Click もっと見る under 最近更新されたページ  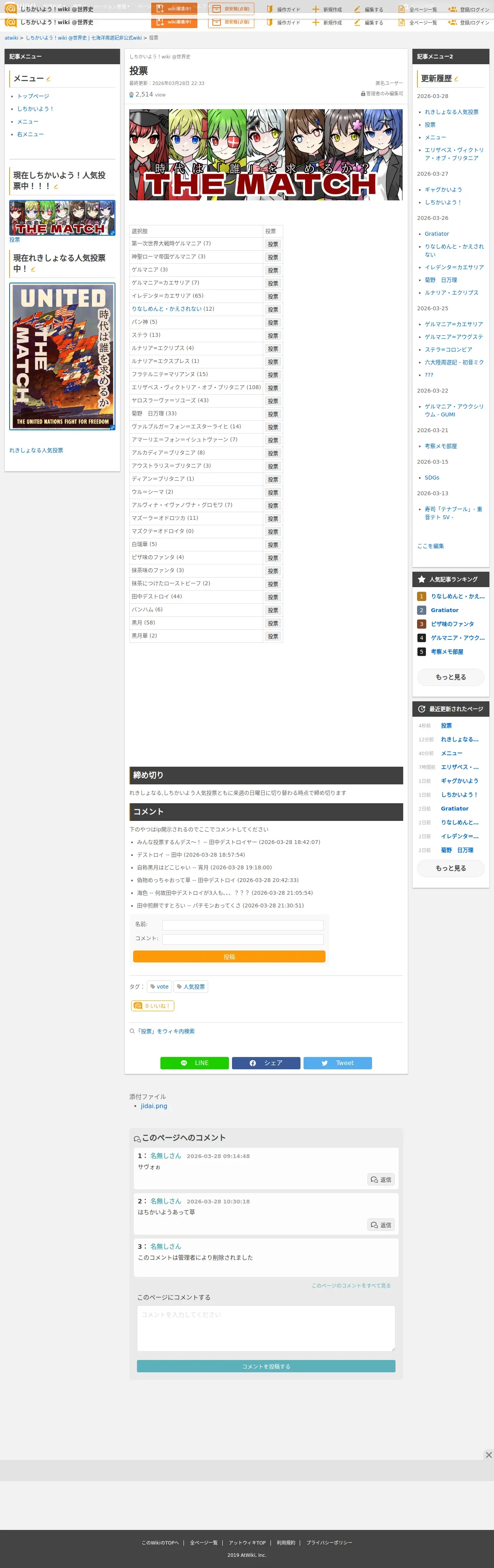451,868
